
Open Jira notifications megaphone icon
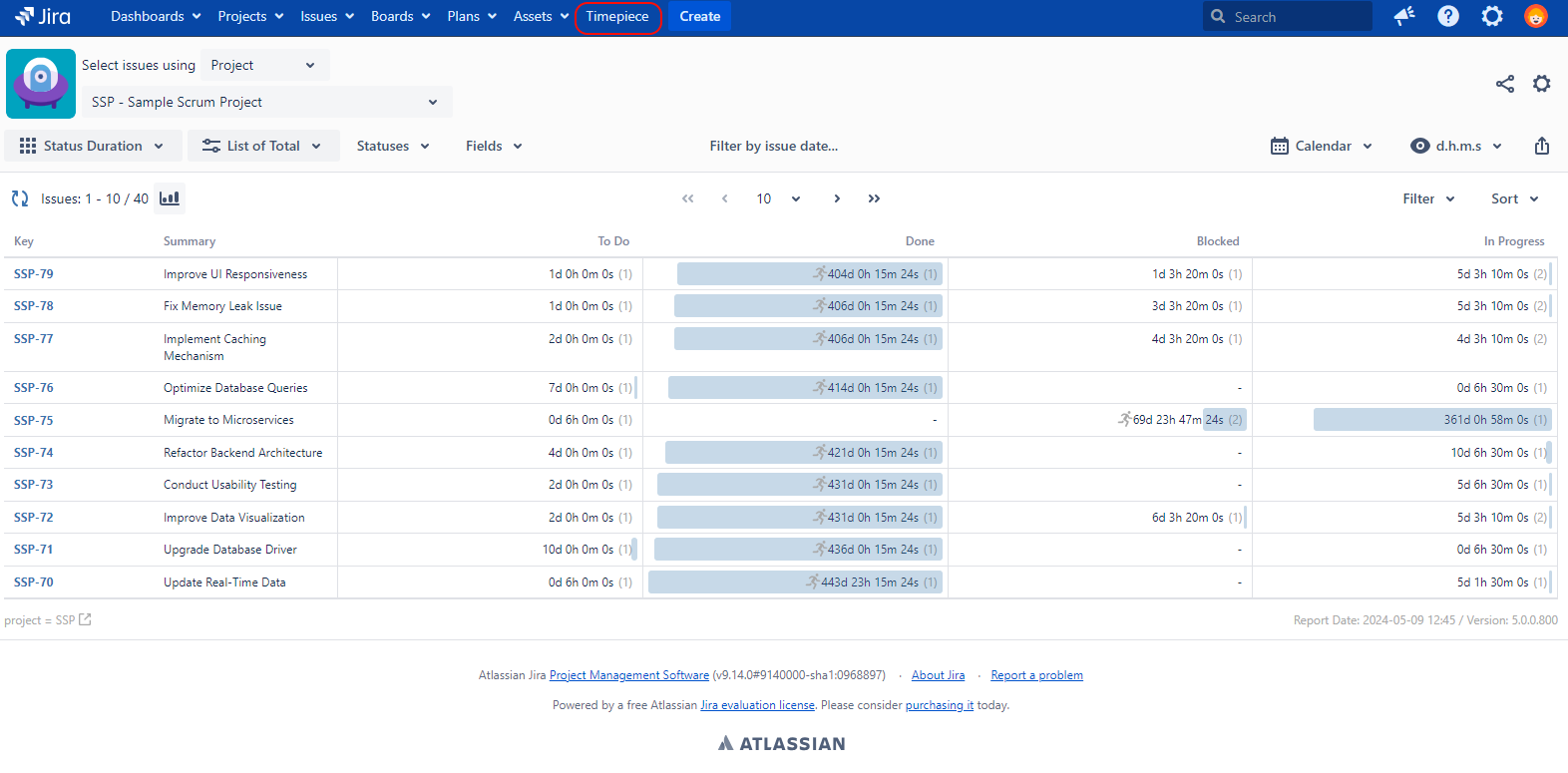point(1404,16)
